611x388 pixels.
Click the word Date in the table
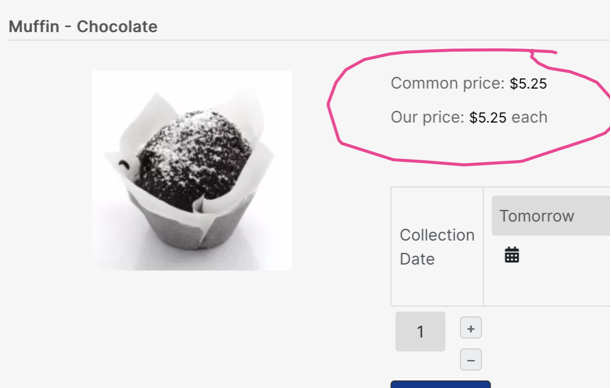tap(417, 259)
